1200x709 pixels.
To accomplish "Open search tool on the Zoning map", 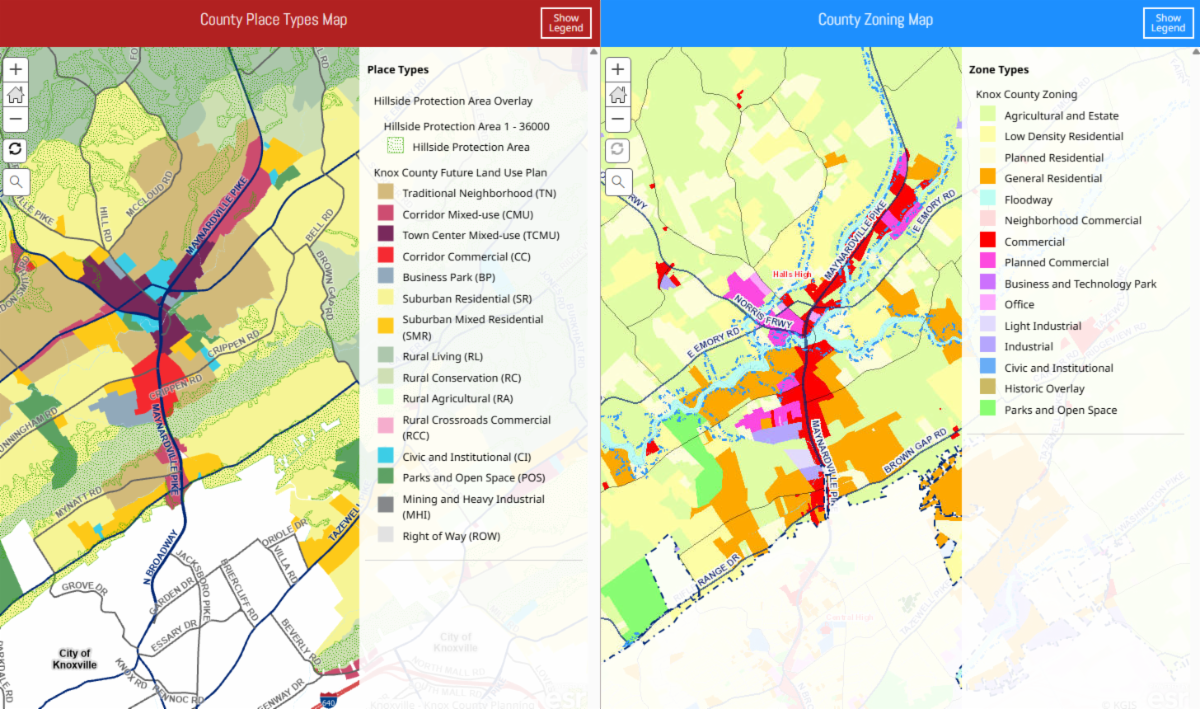I will [x=618, y=181].
